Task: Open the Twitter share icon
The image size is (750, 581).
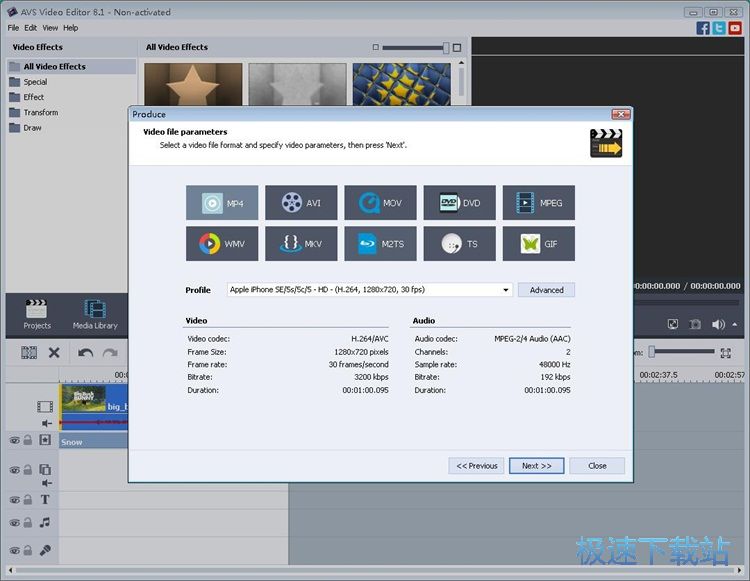Action: coord(719,28)
